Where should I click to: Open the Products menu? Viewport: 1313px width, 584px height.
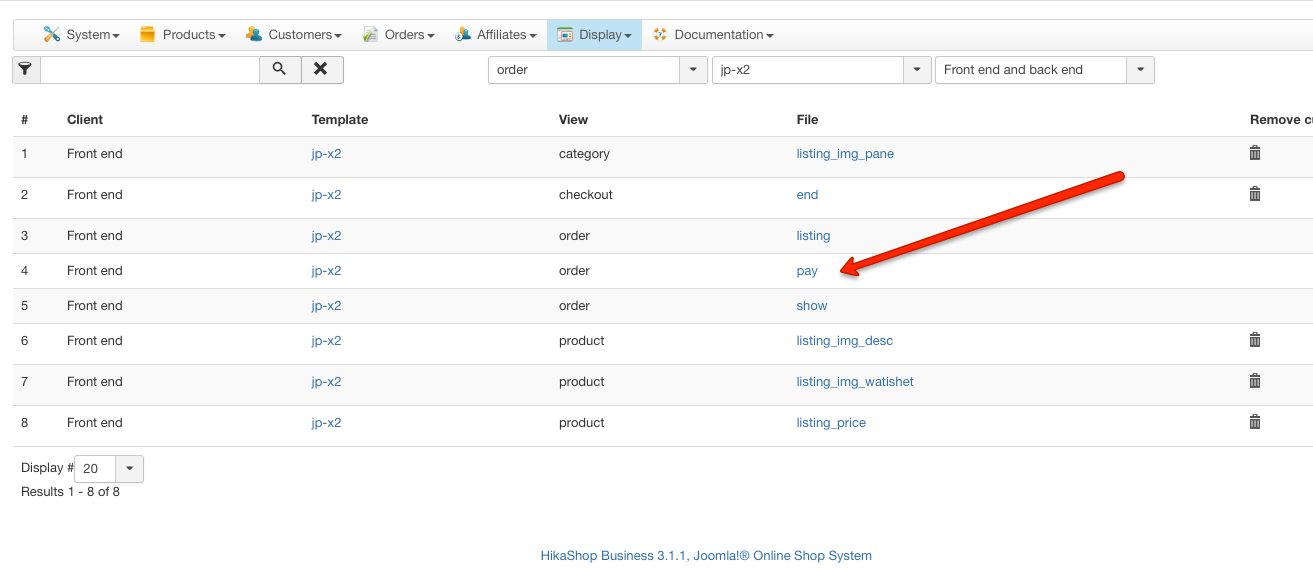coord(183,35)
